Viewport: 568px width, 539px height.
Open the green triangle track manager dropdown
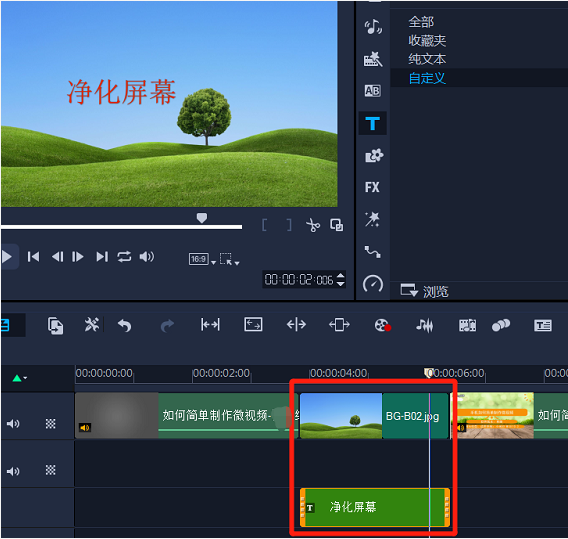19,378
